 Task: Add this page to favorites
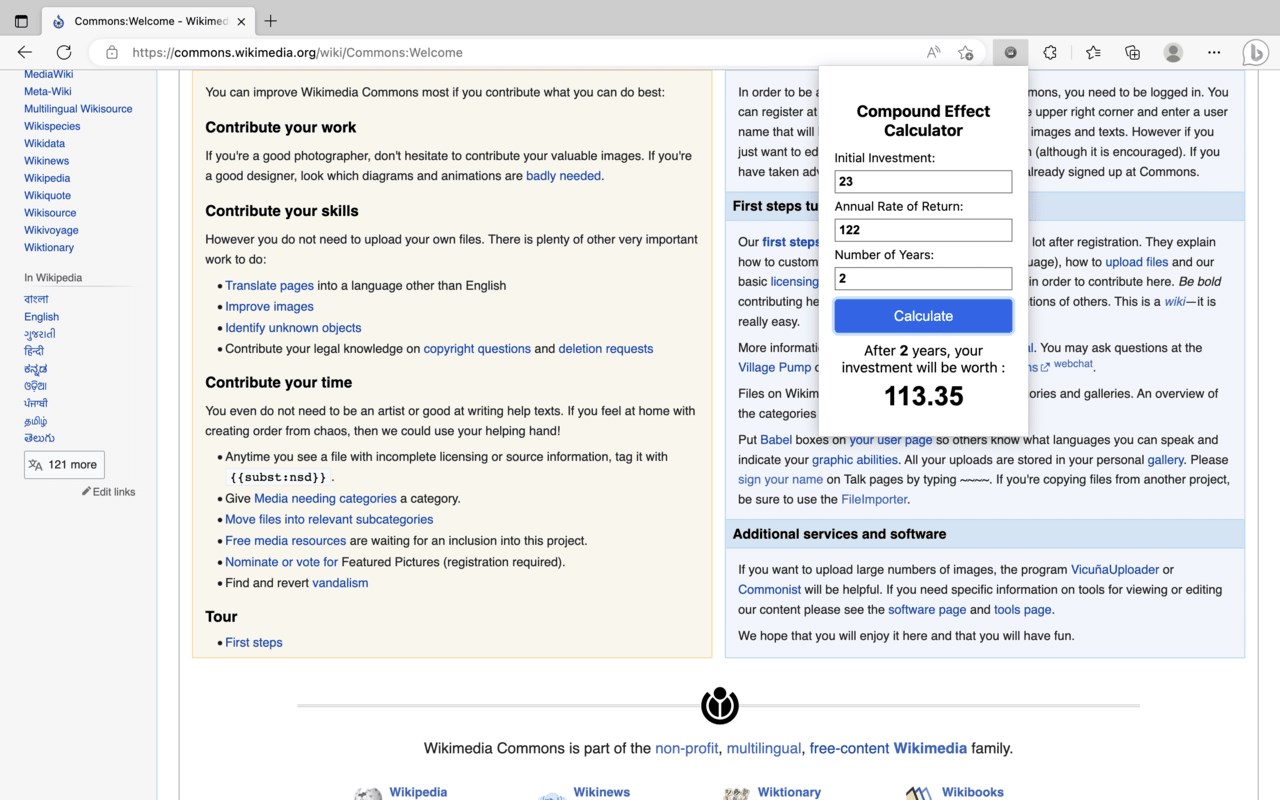pos(965,52)
